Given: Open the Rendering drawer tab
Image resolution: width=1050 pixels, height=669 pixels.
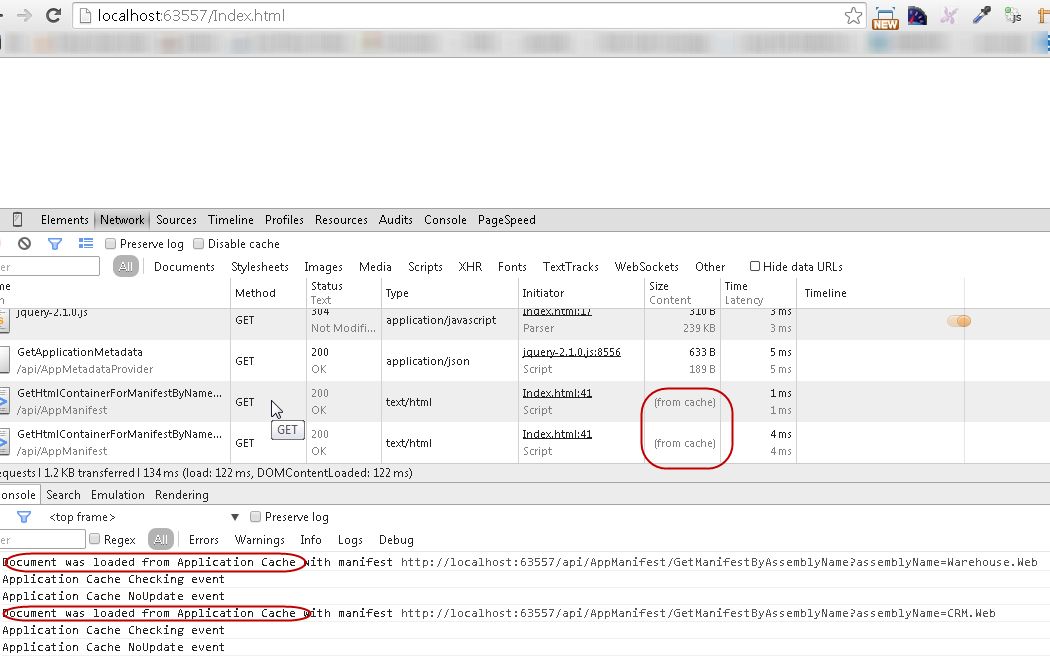Looking at the screenshot, I should [x=181, y=495].
